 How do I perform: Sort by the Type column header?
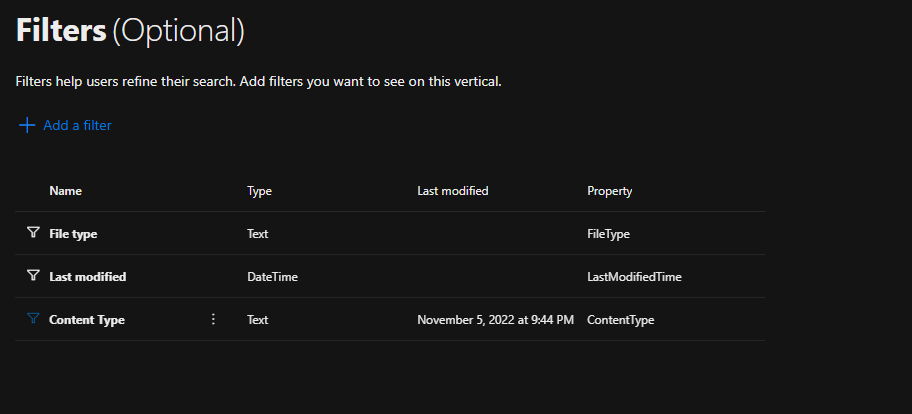(x=259, y=191)
